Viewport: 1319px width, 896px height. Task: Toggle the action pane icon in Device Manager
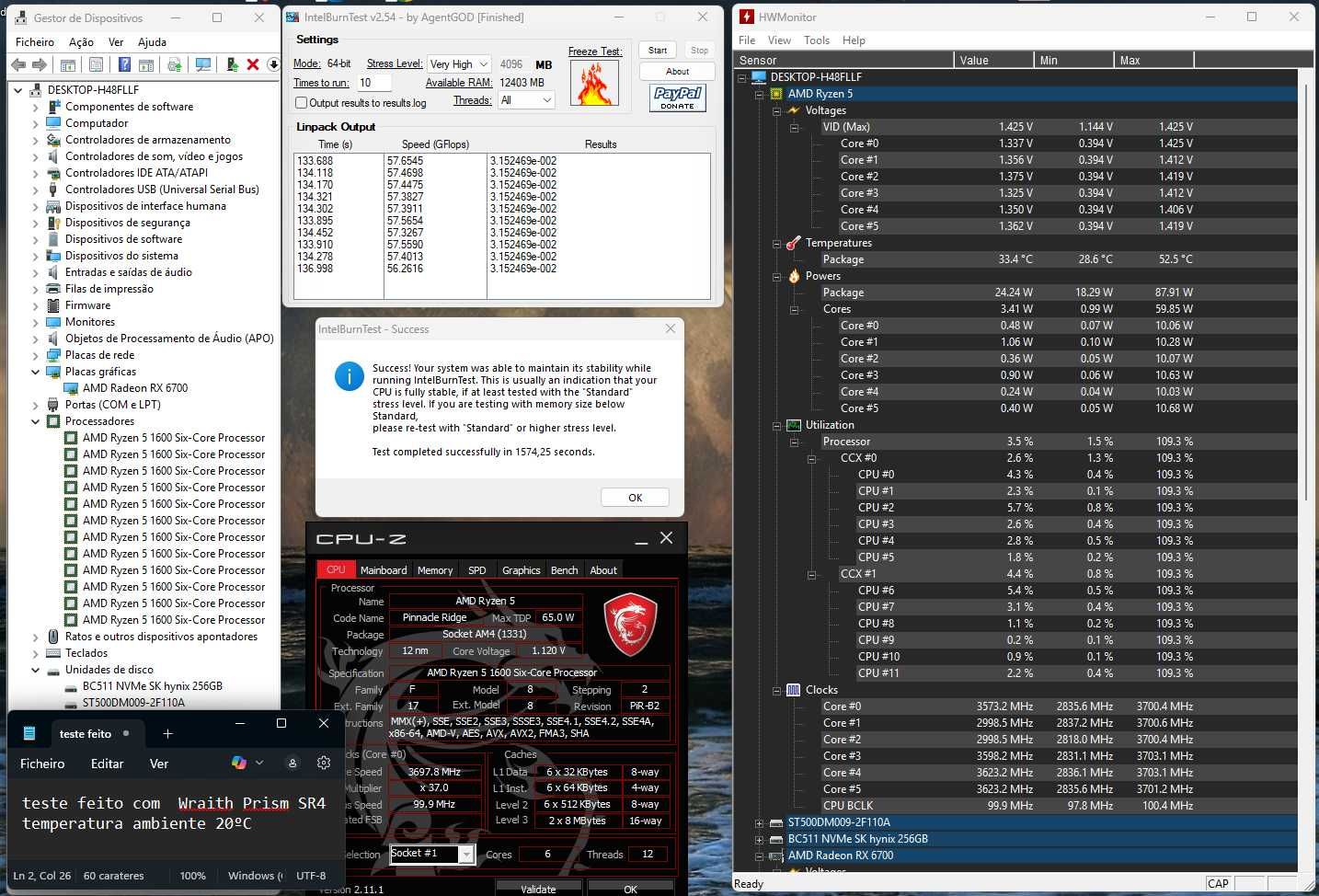point(146,64)
